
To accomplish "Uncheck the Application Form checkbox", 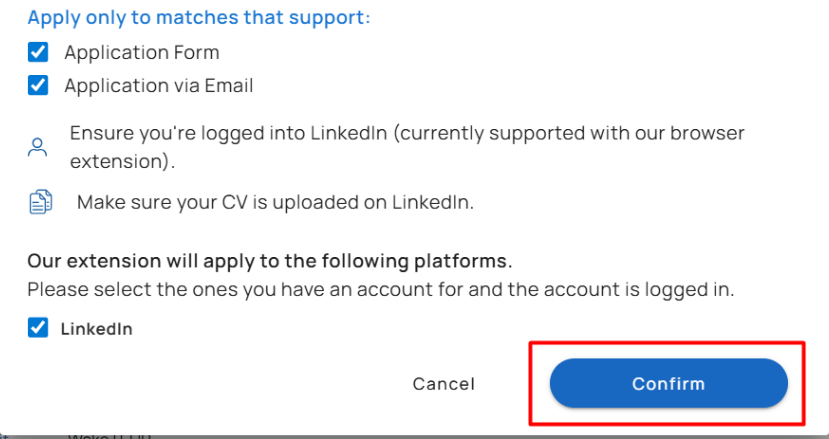I will click(38, 52).
